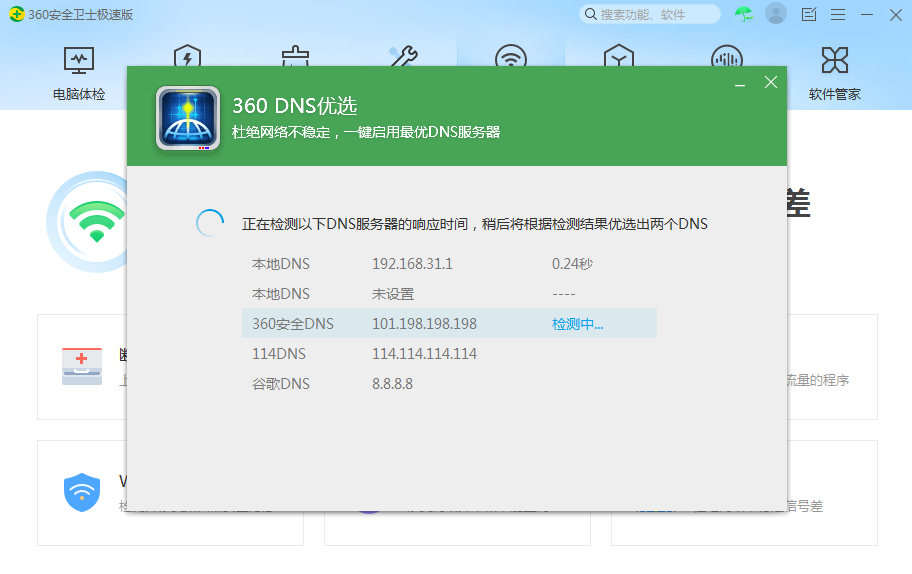Click the 8.8.8.8 address

click(x=393, y=384)
